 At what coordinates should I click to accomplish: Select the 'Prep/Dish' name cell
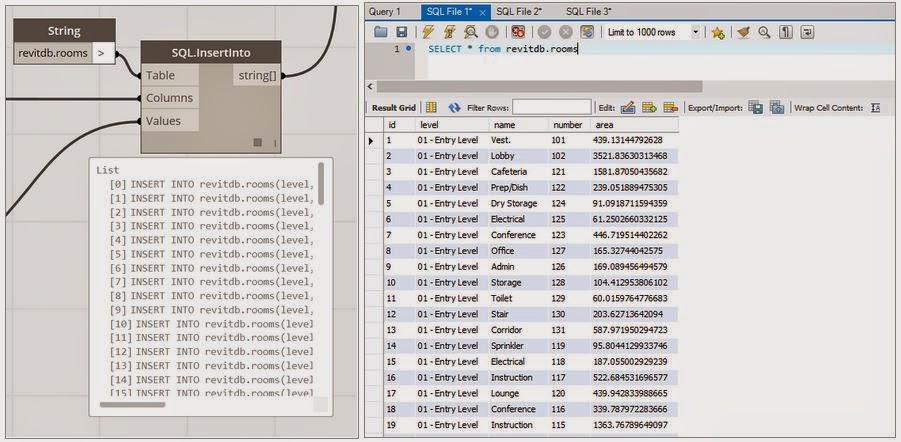click(519, 187)
